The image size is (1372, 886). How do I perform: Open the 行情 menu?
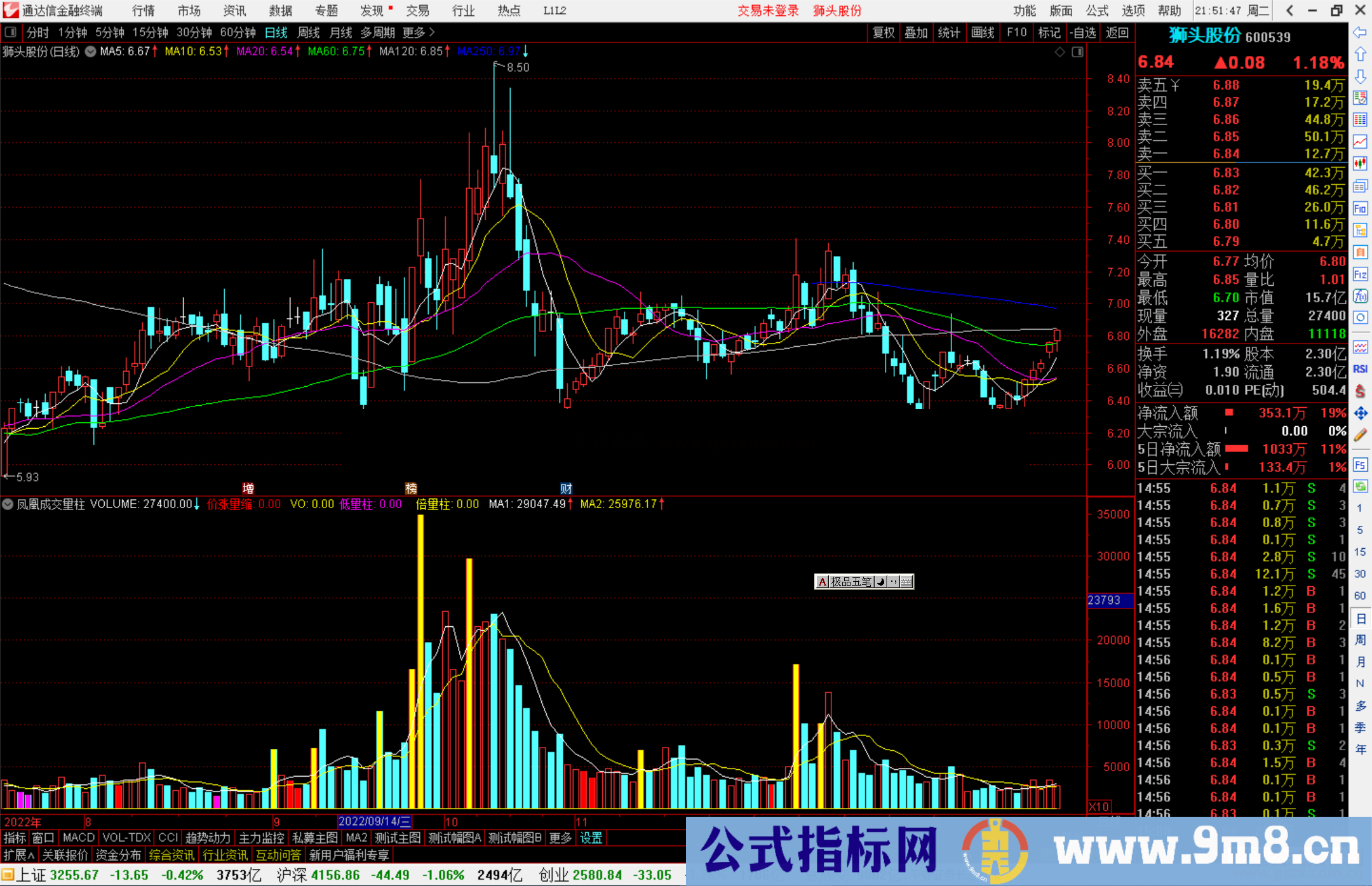tap(144, 10)
